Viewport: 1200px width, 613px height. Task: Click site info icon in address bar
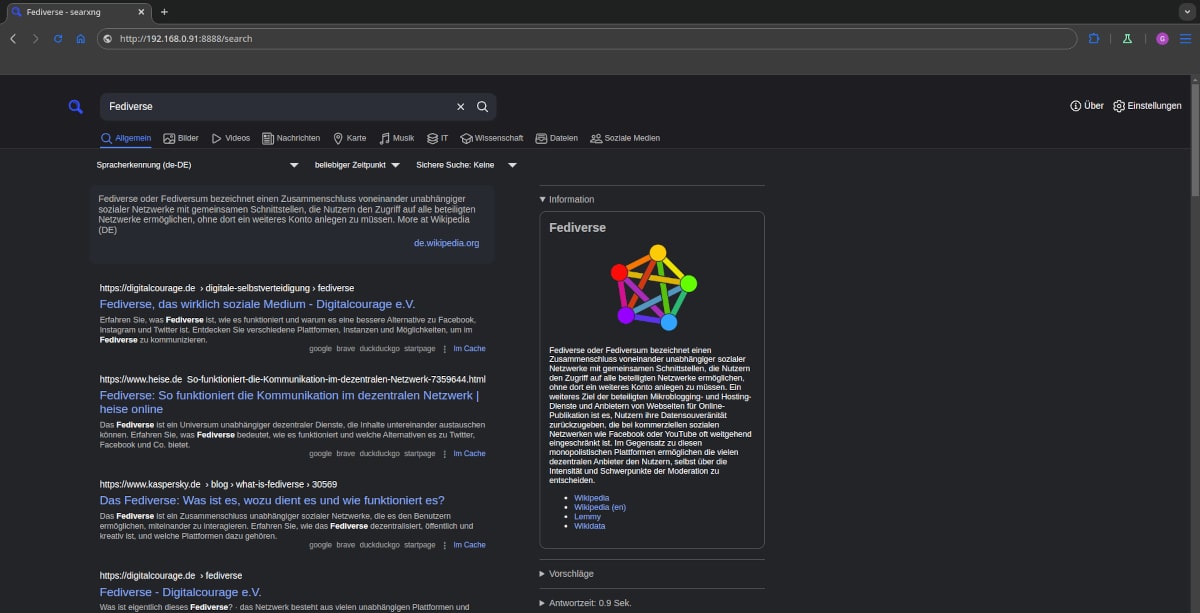108,38
